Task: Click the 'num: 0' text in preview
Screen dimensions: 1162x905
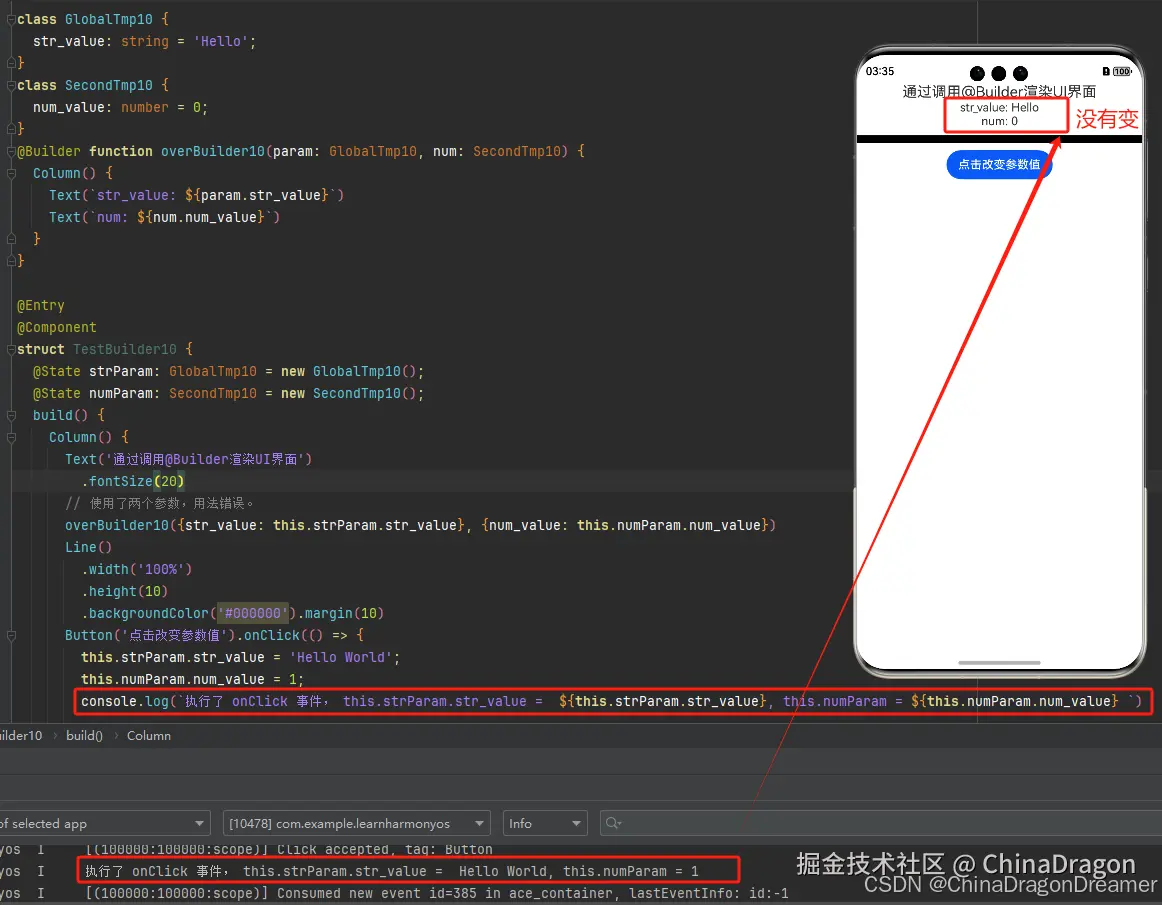Action: pos(999,121)
